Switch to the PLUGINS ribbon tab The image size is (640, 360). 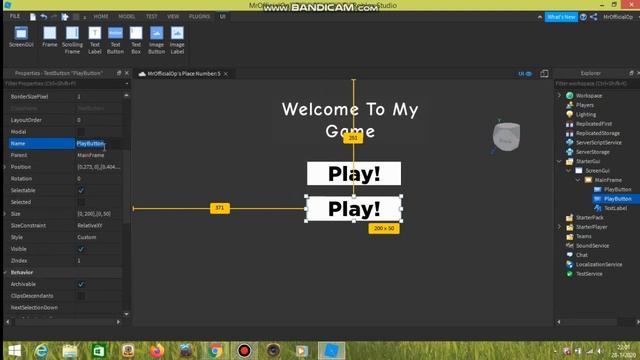click(x=199, y=16)
